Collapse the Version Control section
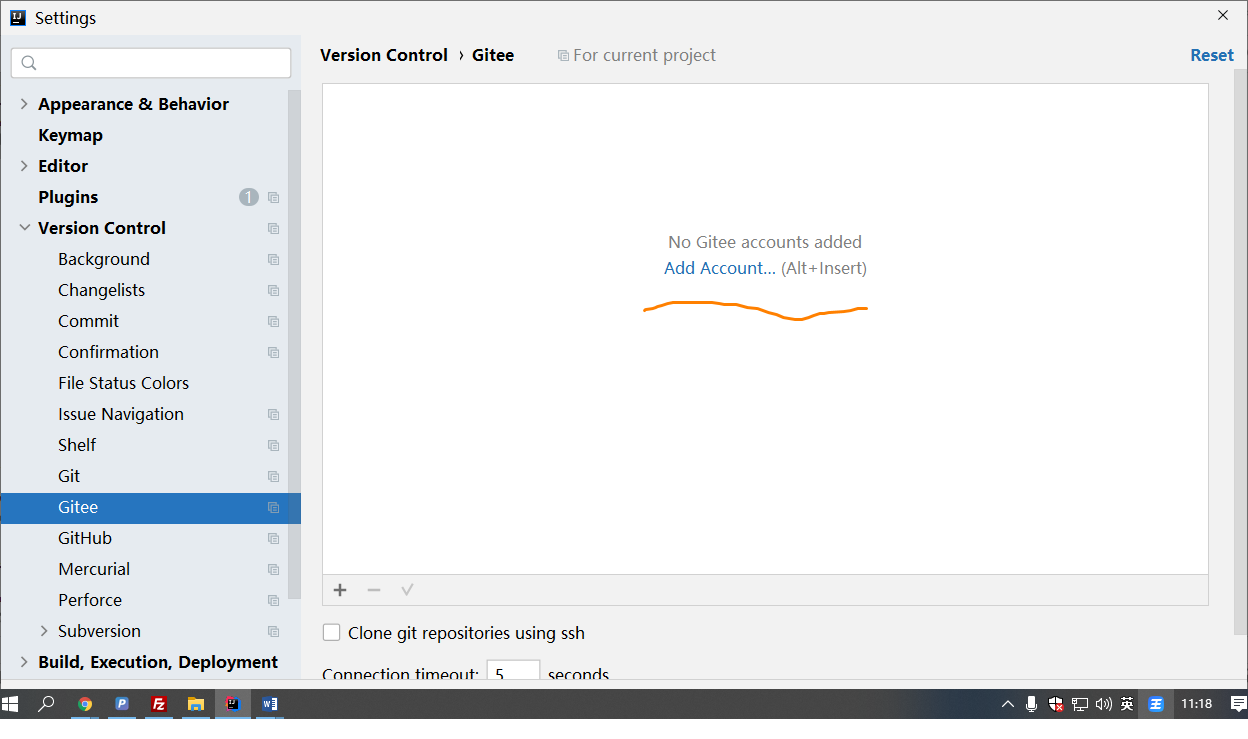Image resolution: width=1248 pixels, height=739 pixels. coord(24,228)
